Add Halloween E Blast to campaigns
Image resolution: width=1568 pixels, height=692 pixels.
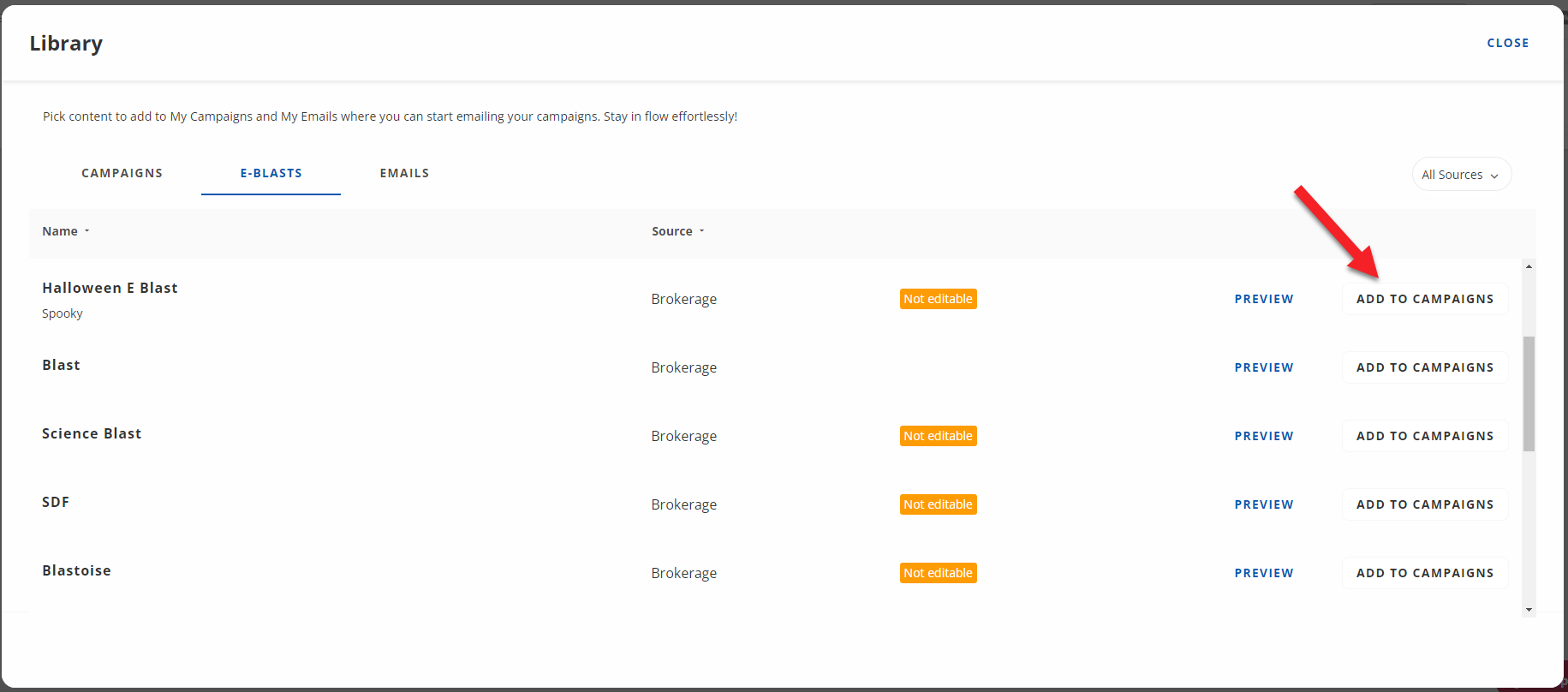click(1424, 299)
